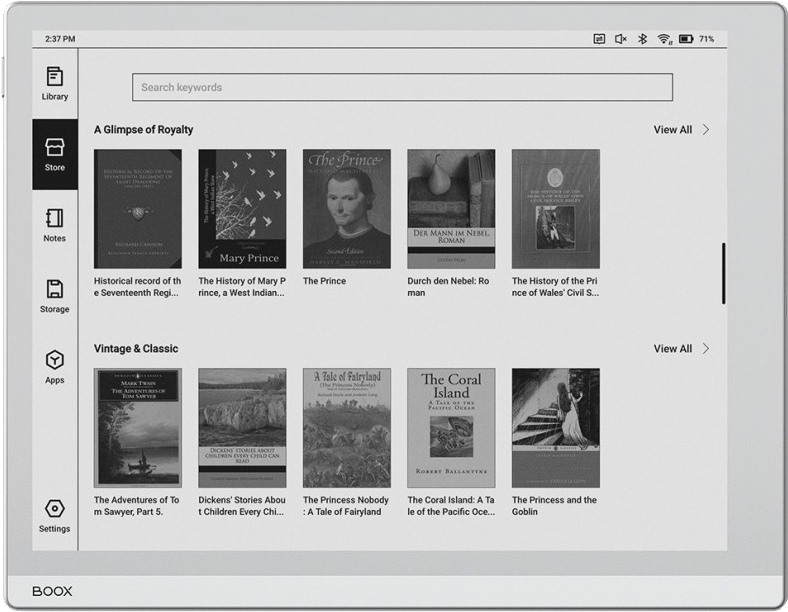788x612 pixels.
Task: Click title 'The Princess and the Goblin'
Action: [x=554, y=506]
